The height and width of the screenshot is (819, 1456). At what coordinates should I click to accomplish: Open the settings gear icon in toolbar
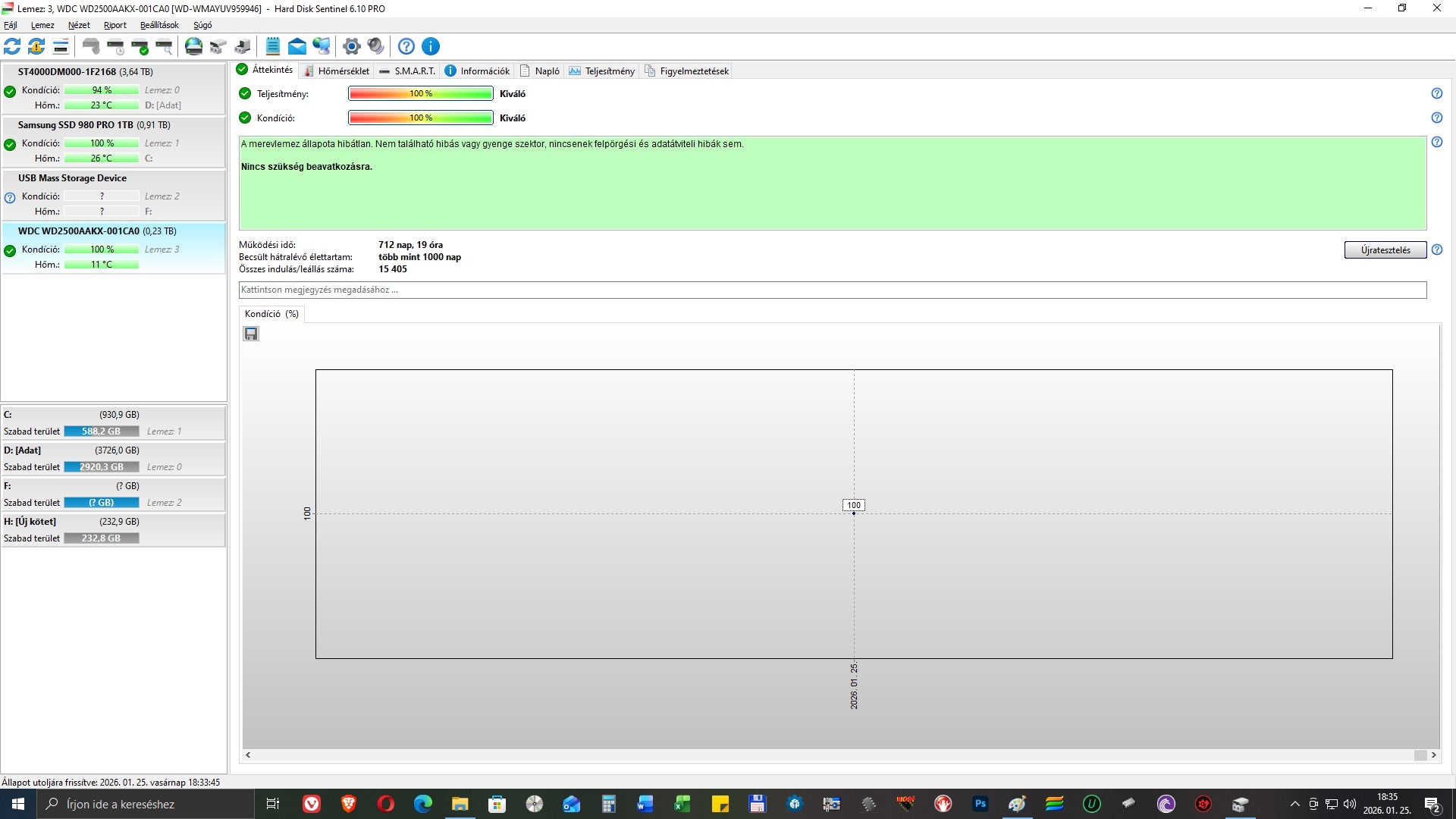351,46
